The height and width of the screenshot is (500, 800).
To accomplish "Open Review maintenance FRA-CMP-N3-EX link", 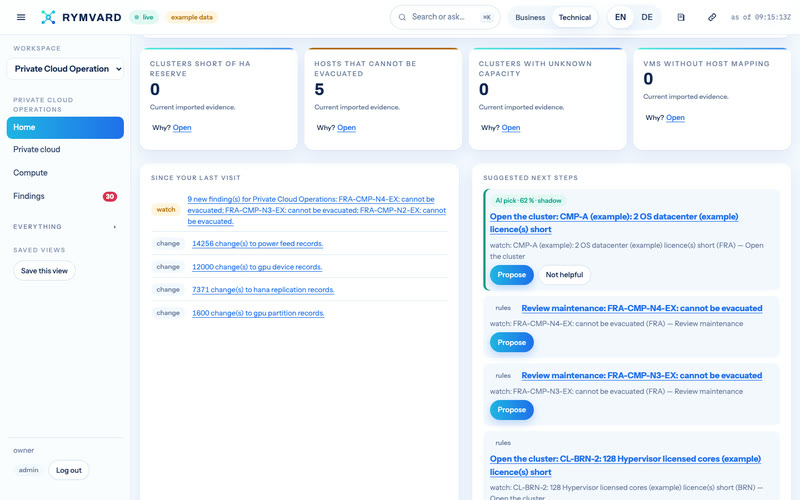I will (642, 376).
